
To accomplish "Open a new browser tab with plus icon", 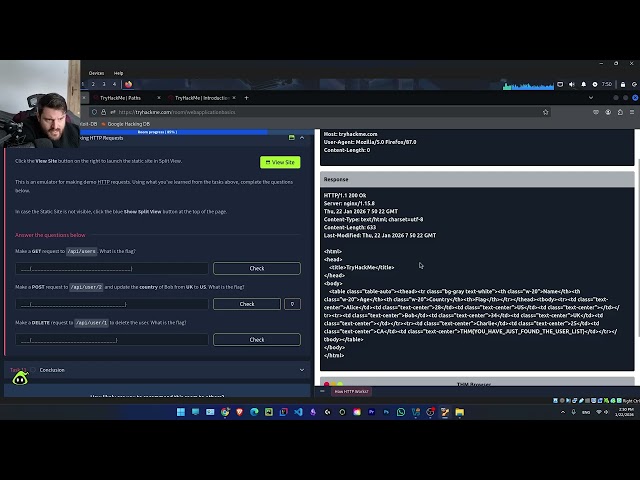I will (246, 98).
